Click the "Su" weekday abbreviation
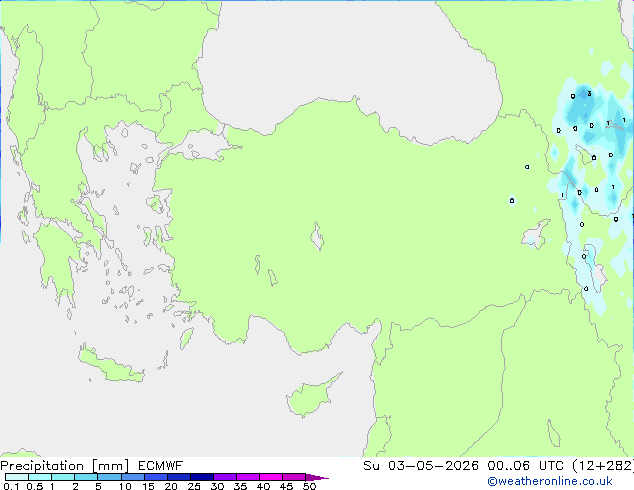634x490 pixels. coord(371,466)
